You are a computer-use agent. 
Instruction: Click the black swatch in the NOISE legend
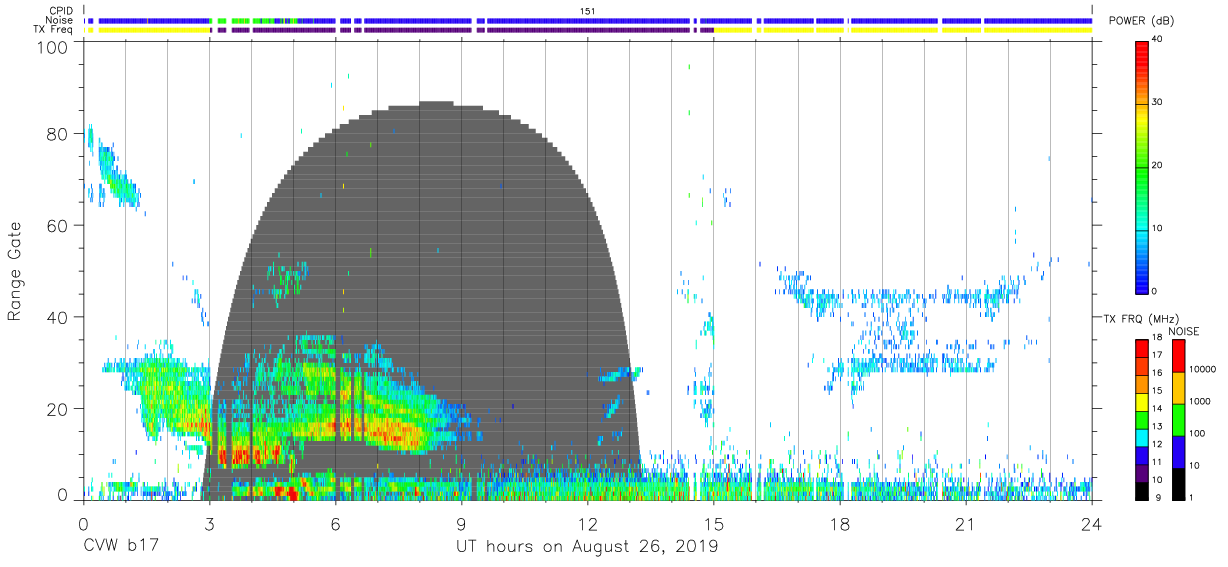point(1178,483)
